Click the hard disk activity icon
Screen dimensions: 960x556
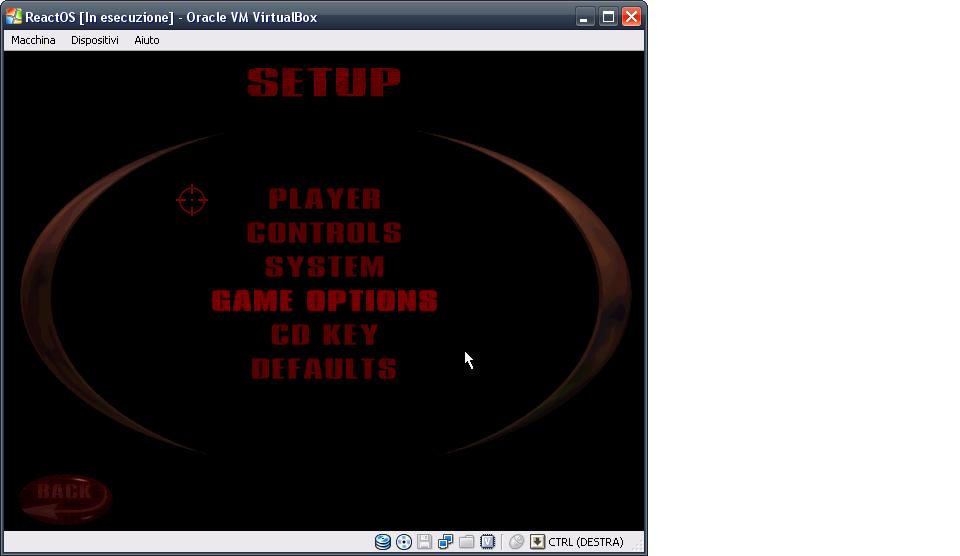tap(383, 542)
